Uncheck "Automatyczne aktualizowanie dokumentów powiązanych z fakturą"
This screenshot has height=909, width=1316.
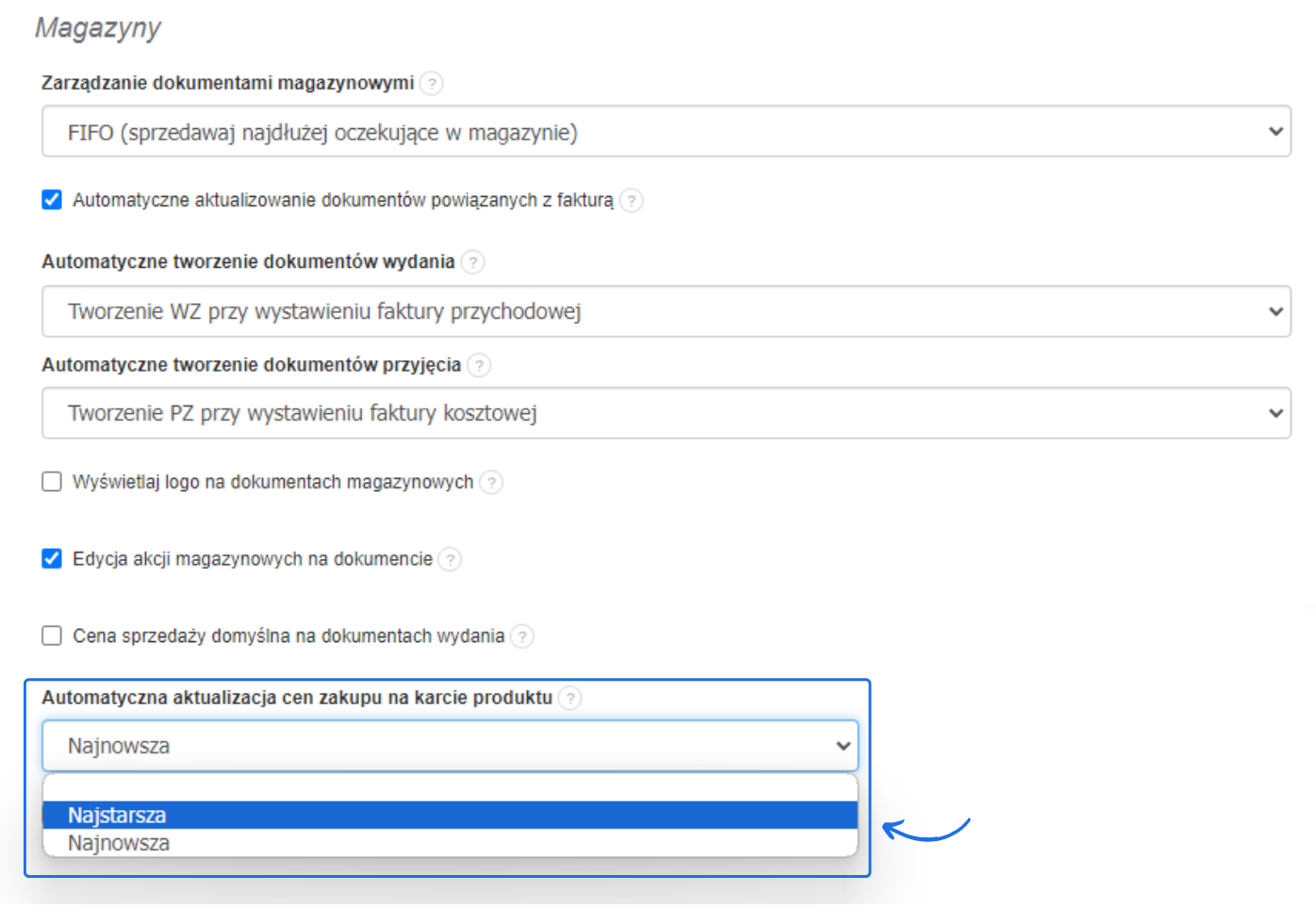coord(51,199)
